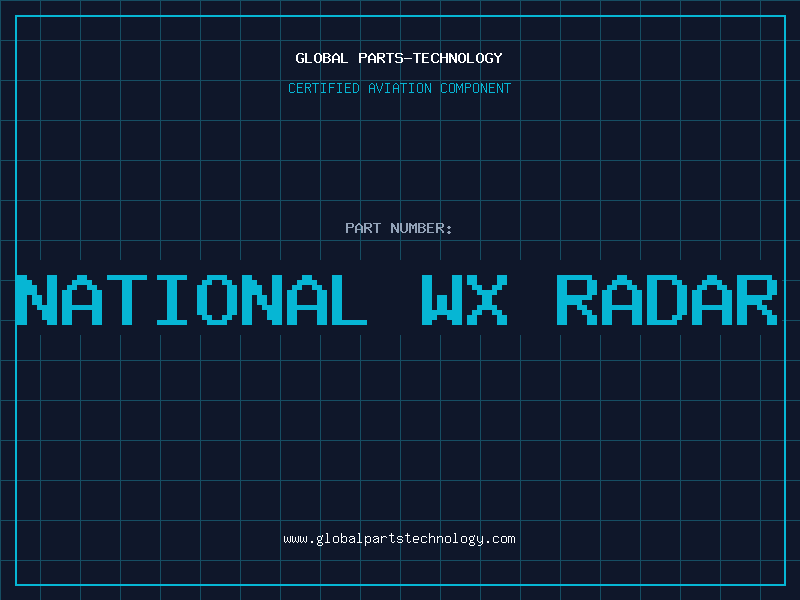Screen dimensions: 800x600
Task: Click the CERTIFIED AVIATION COMPONENT subtitle
Action: coord(399,88)
